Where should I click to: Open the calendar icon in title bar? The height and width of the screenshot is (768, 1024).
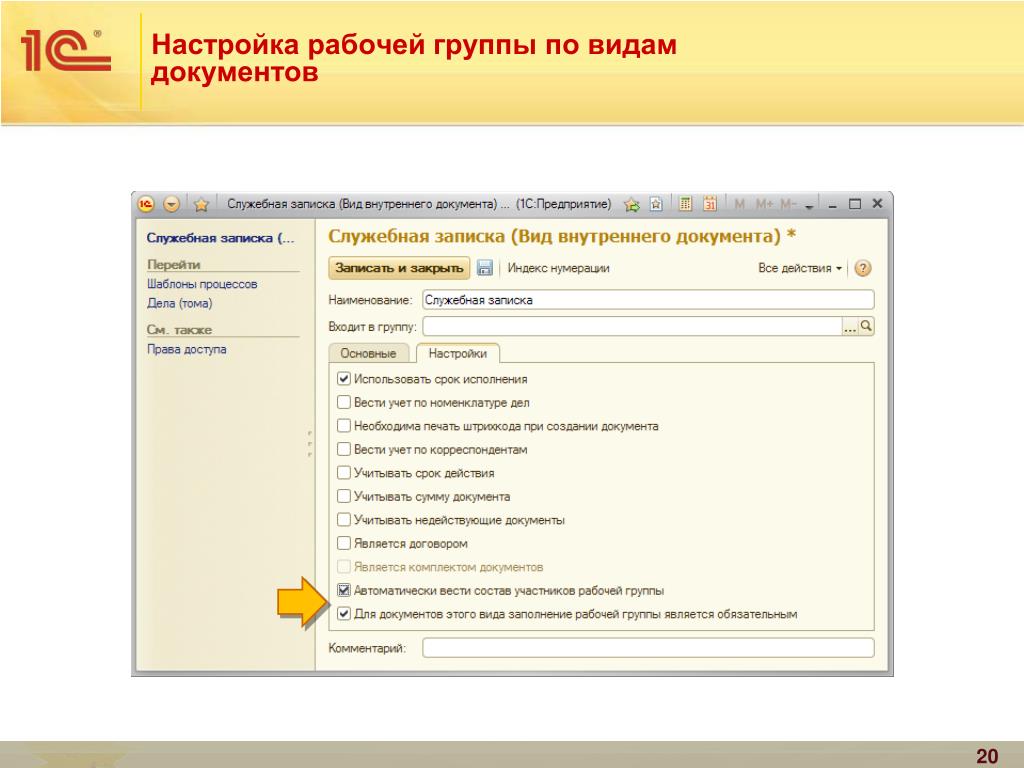(710, 204)
